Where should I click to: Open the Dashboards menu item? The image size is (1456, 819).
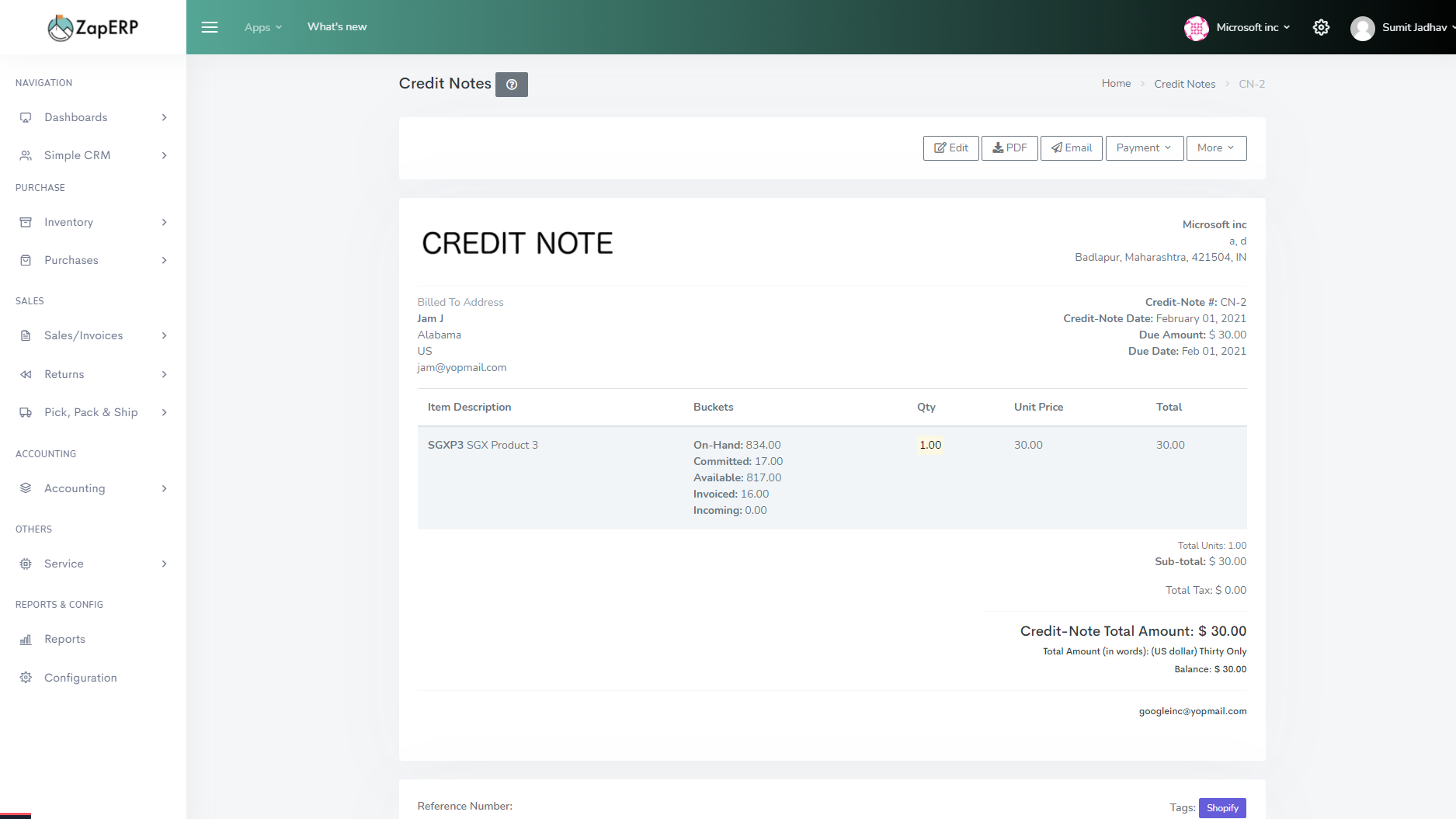click(x=93, y=117)
